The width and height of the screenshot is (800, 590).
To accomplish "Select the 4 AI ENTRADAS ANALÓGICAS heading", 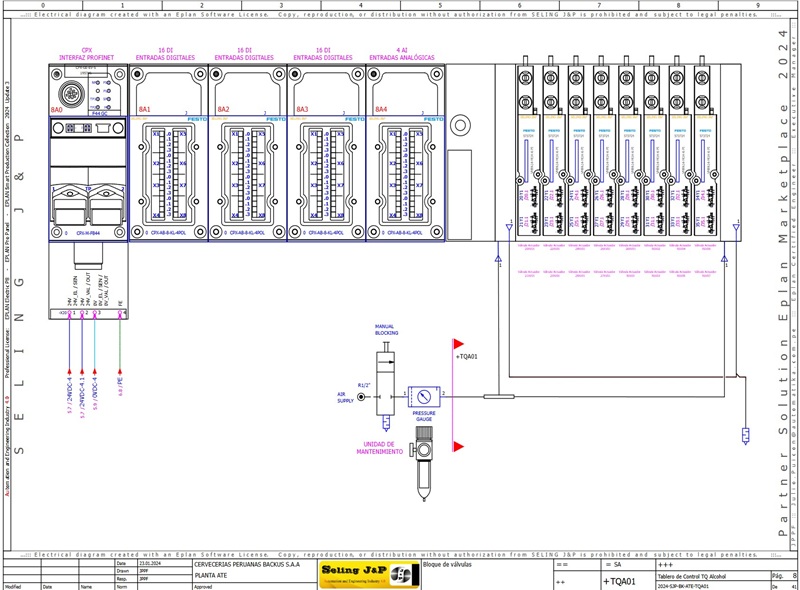I will 402,54.
